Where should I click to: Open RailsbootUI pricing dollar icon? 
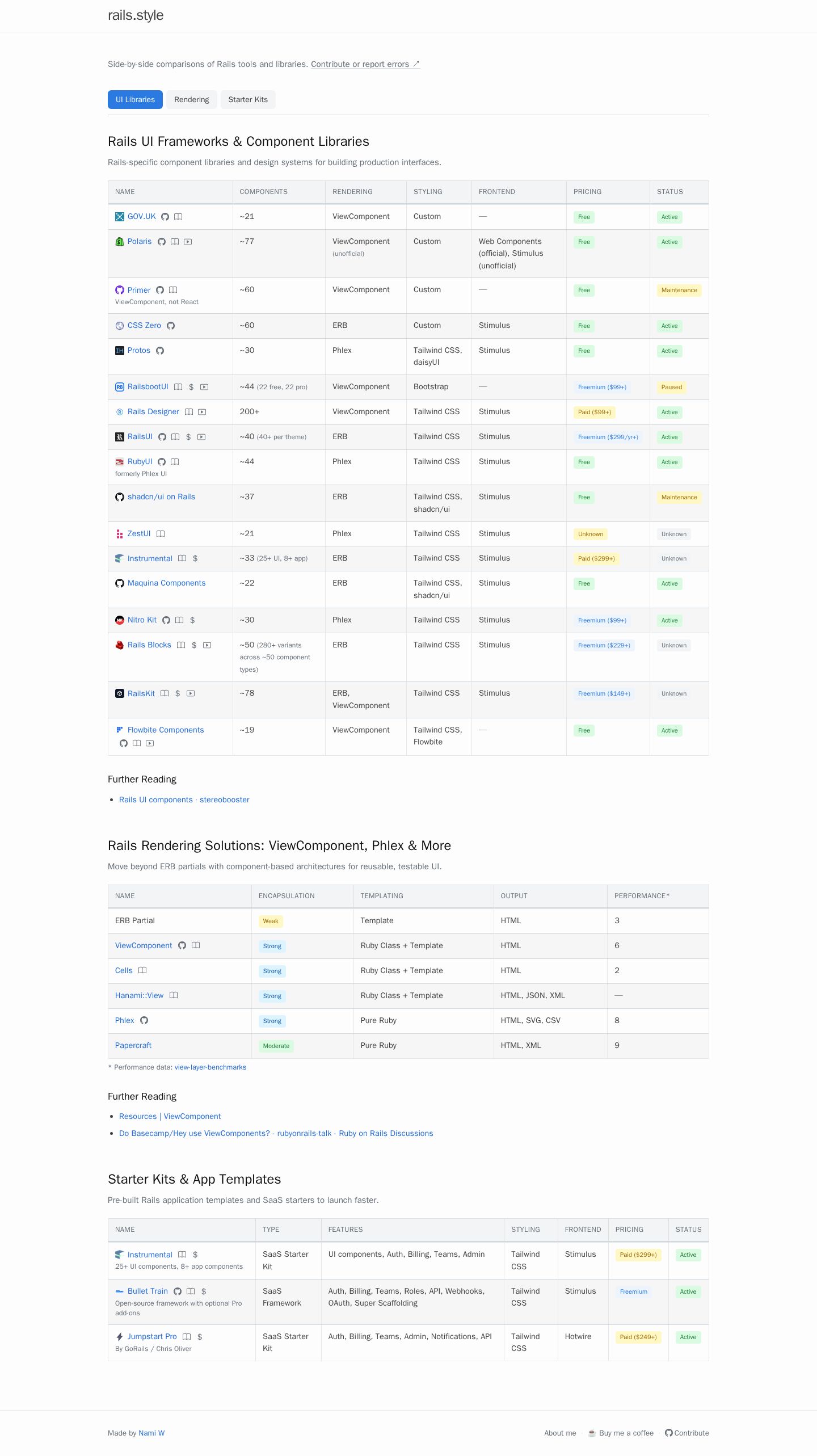coord(191,387)
